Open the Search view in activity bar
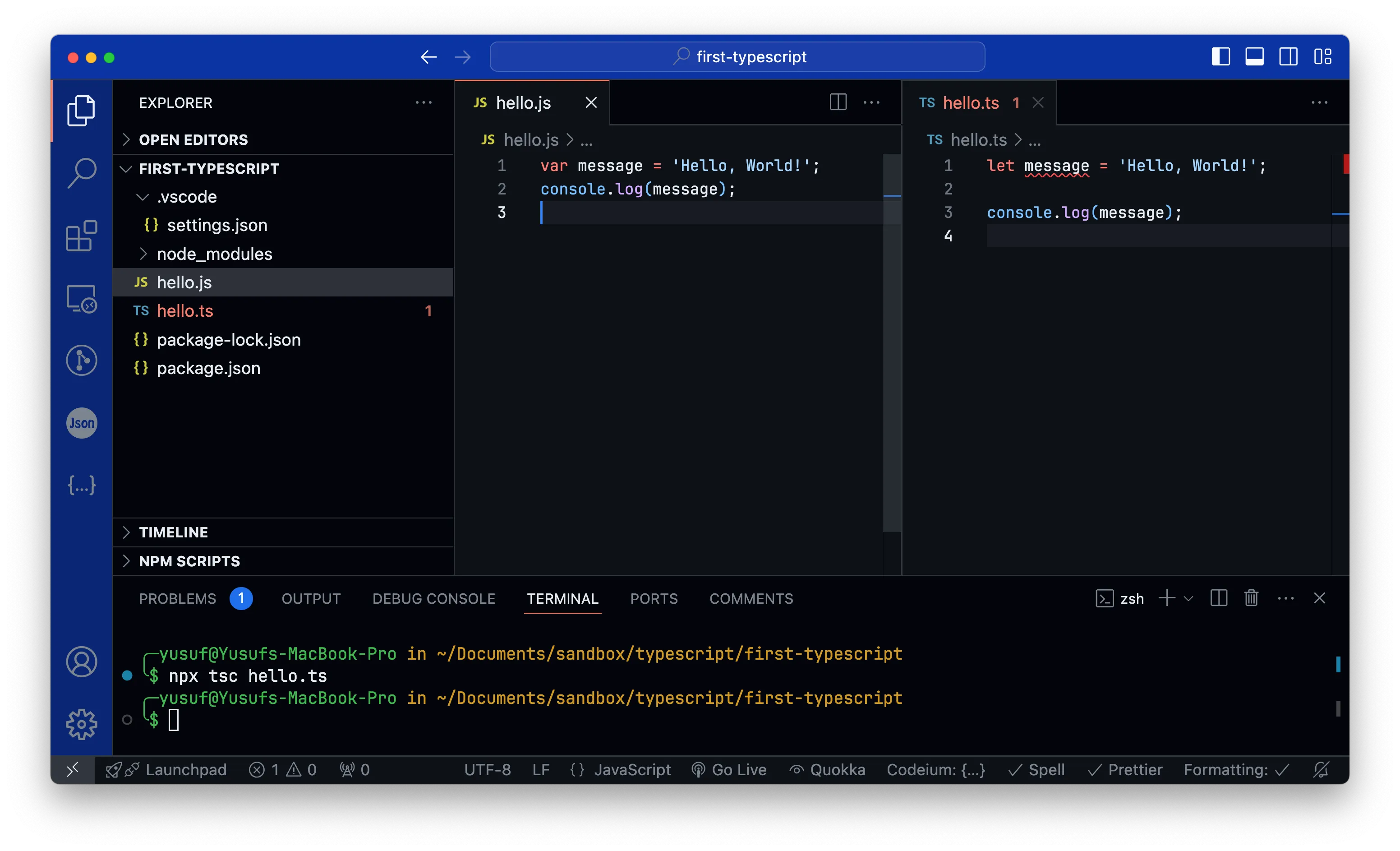The height and width of the screenshot is (851, 1400). [x=81, y=173]
